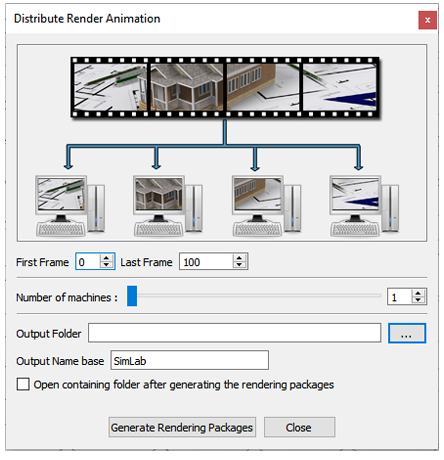The width and height of the screenshot is (444, 460).
Task: Click the third computer icon showing brick wall
Action: 267,206
